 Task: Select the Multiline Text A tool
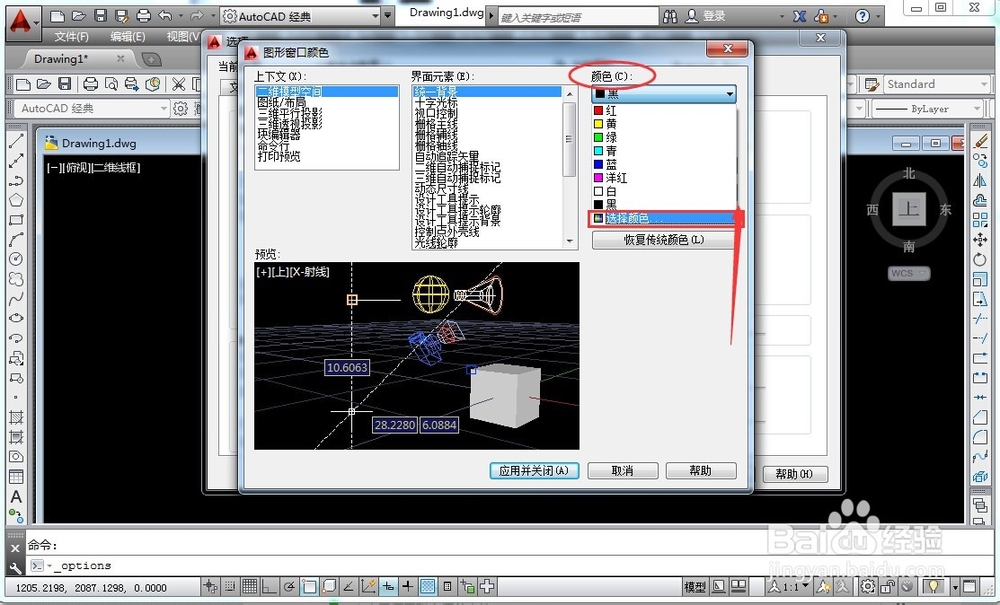pyautogui.click(x=16, y=496)
